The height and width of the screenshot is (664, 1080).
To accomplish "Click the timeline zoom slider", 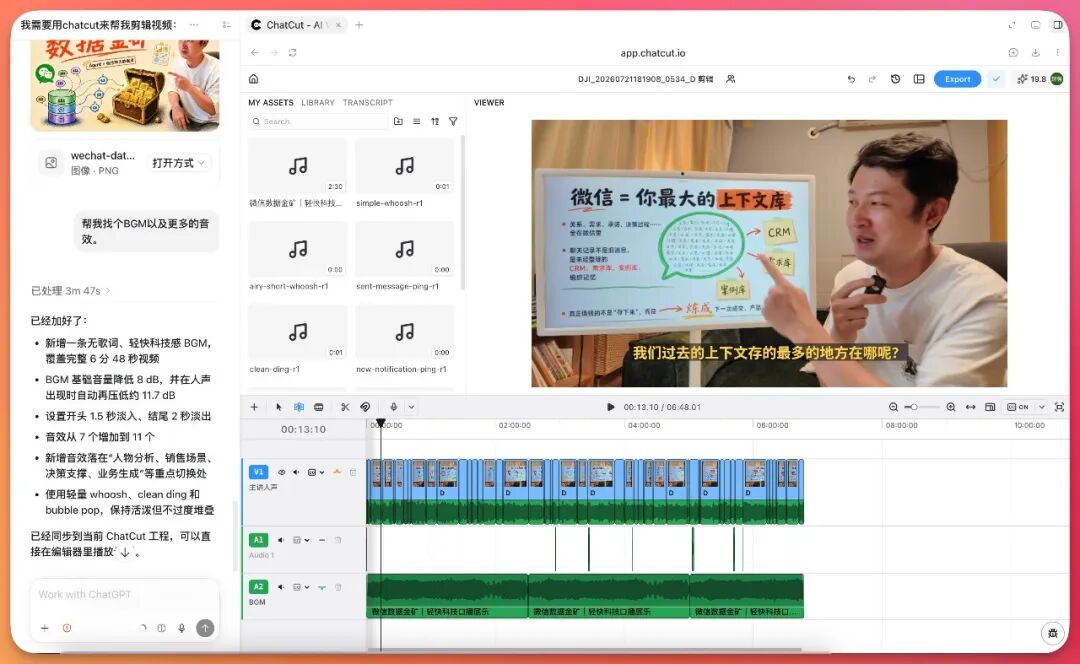I will tap(922, 407).
